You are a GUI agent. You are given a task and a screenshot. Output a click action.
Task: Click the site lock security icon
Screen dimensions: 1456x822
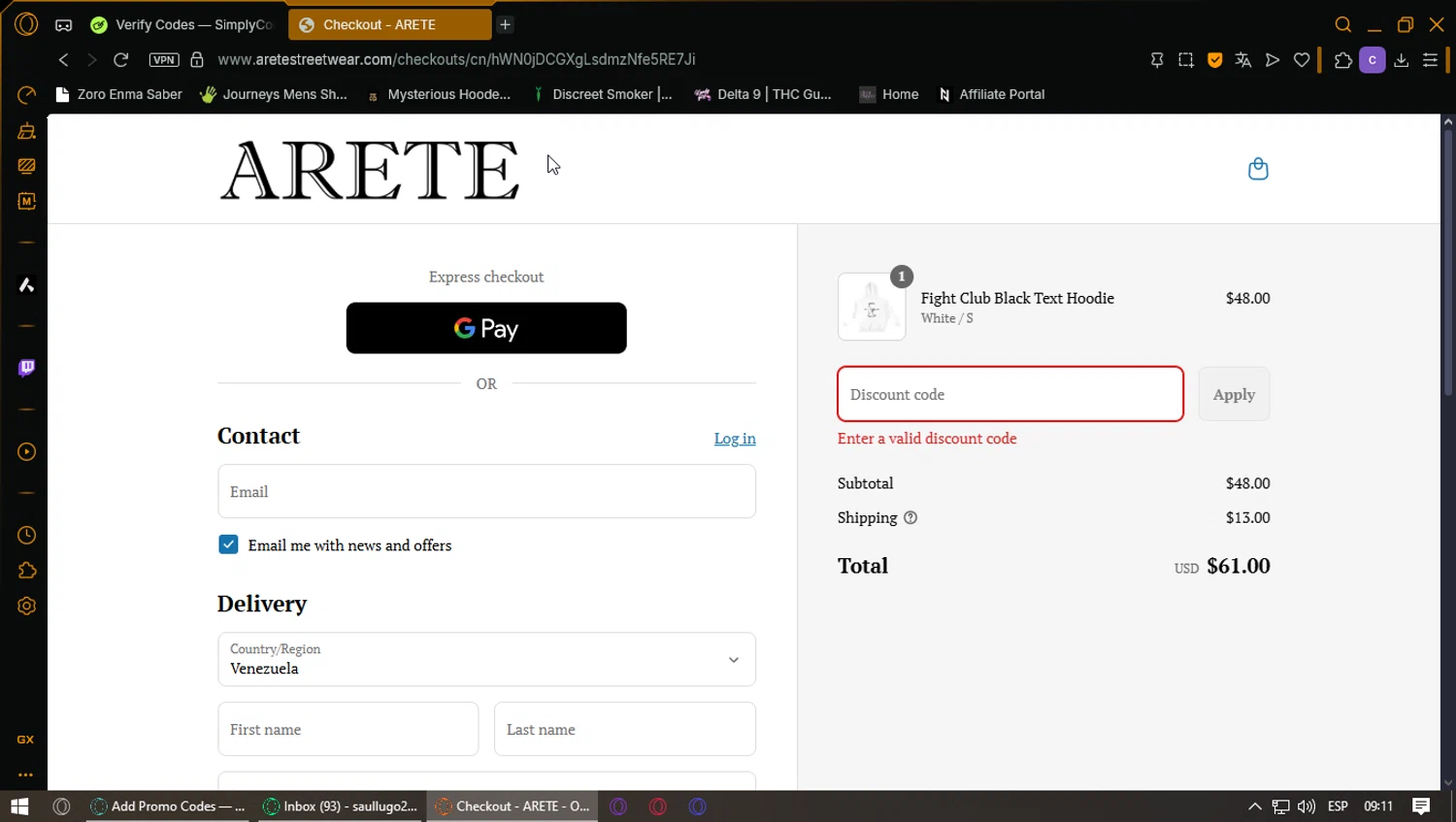pyautogui.click(x=197, y=60)
